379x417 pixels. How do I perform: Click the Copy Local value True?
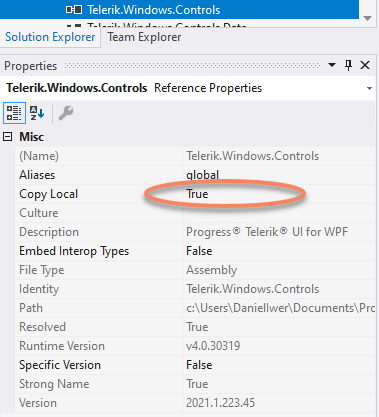(197, 194)
